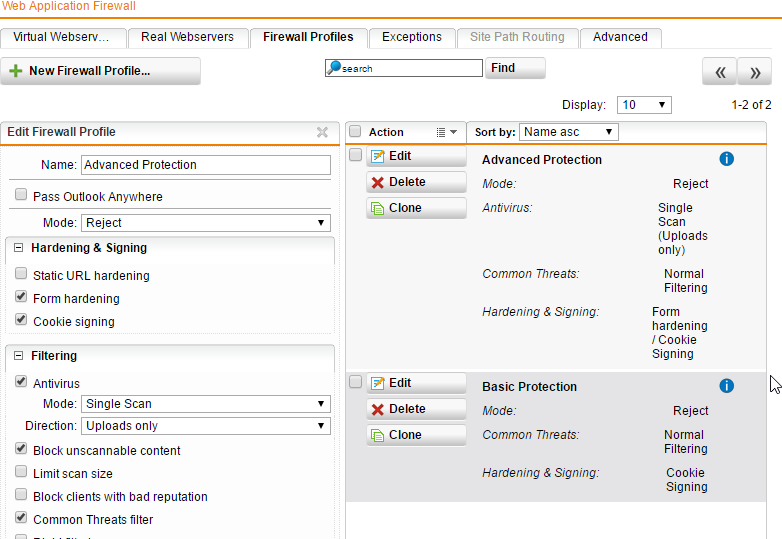Click the Find button

tap(515, 68)
